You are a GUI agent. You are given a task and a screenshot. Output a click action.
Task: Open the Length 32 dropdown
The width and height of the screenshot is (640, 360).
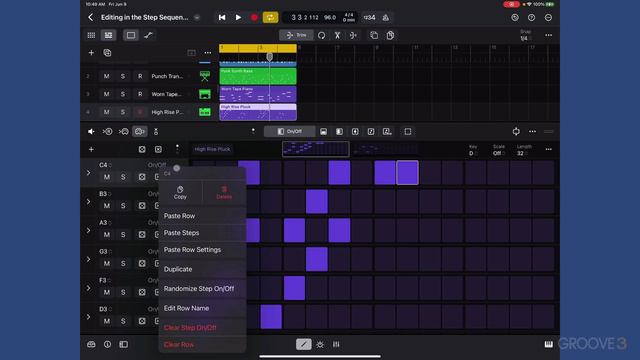coord(524,150)
